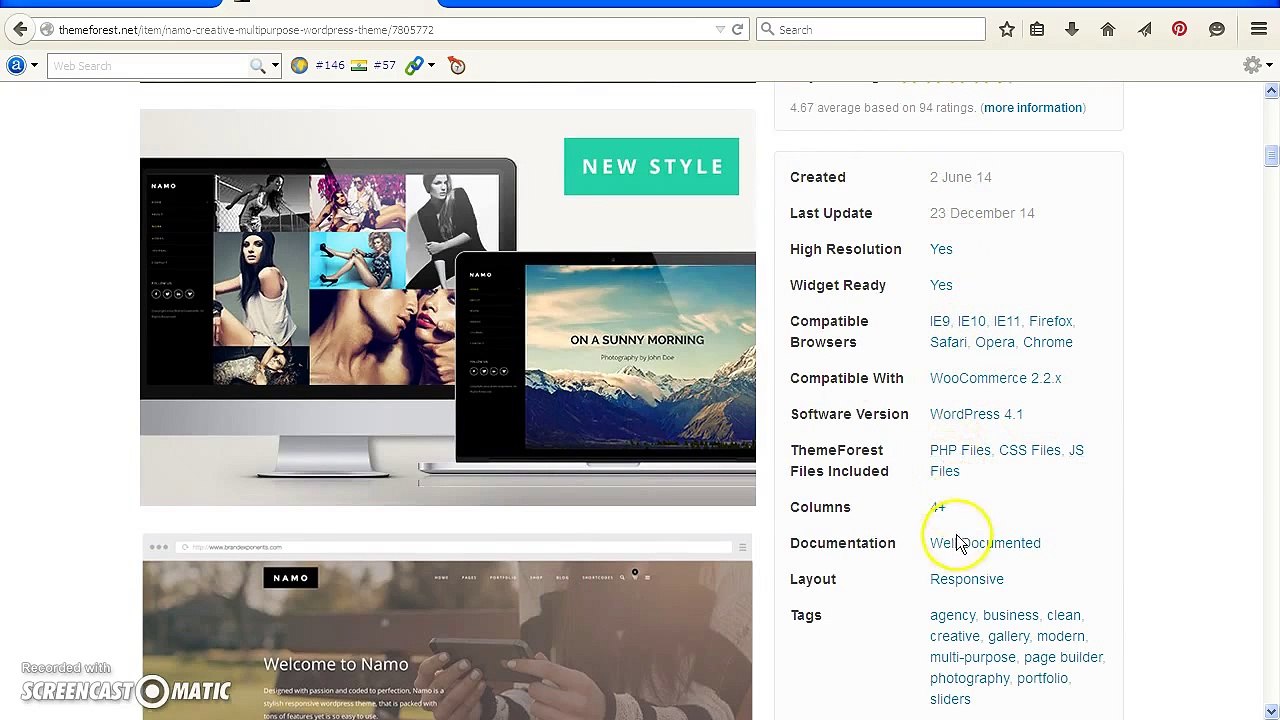Select the 23 December 14 update date
The image size is (1280, 720).
(x=982, y=213)
